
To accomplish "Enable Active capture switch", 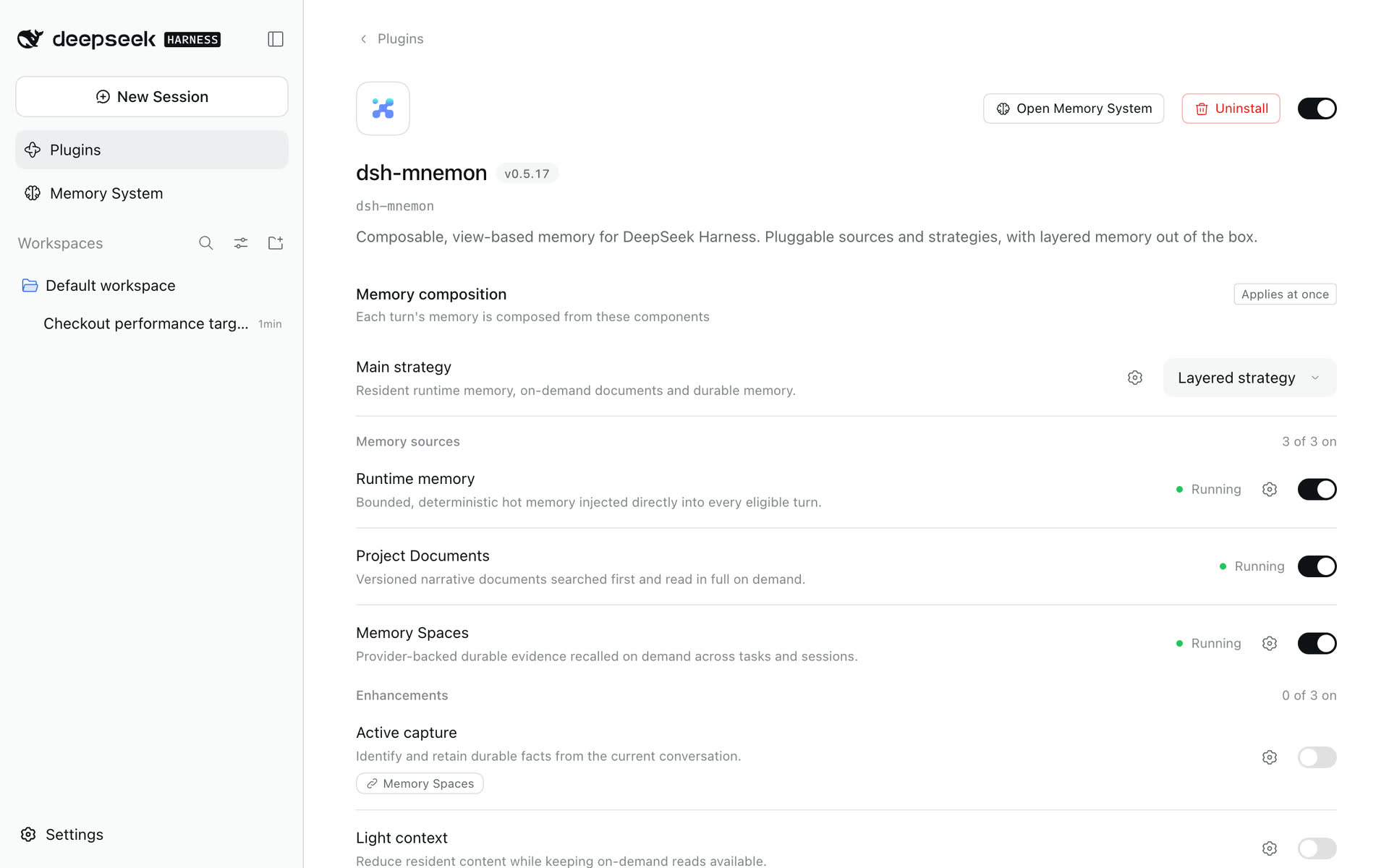I will point(1317,757).
